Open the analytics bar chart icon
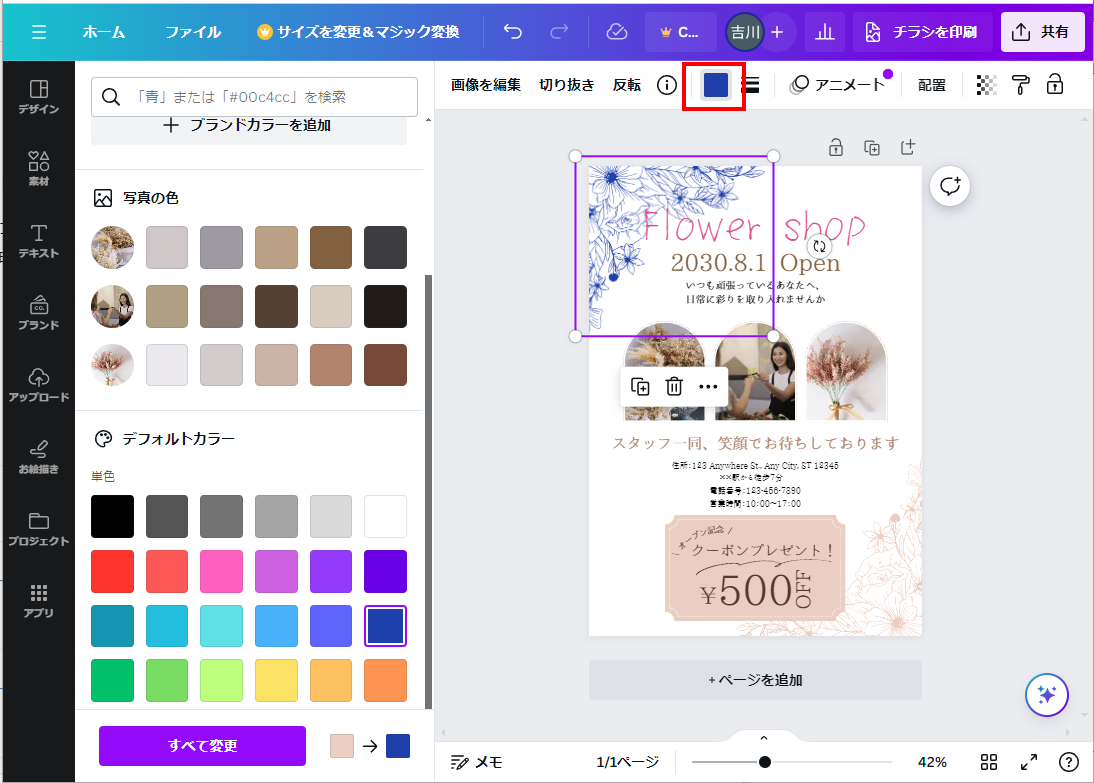This screenshot has height=783, width=1094. pos(825,32)
